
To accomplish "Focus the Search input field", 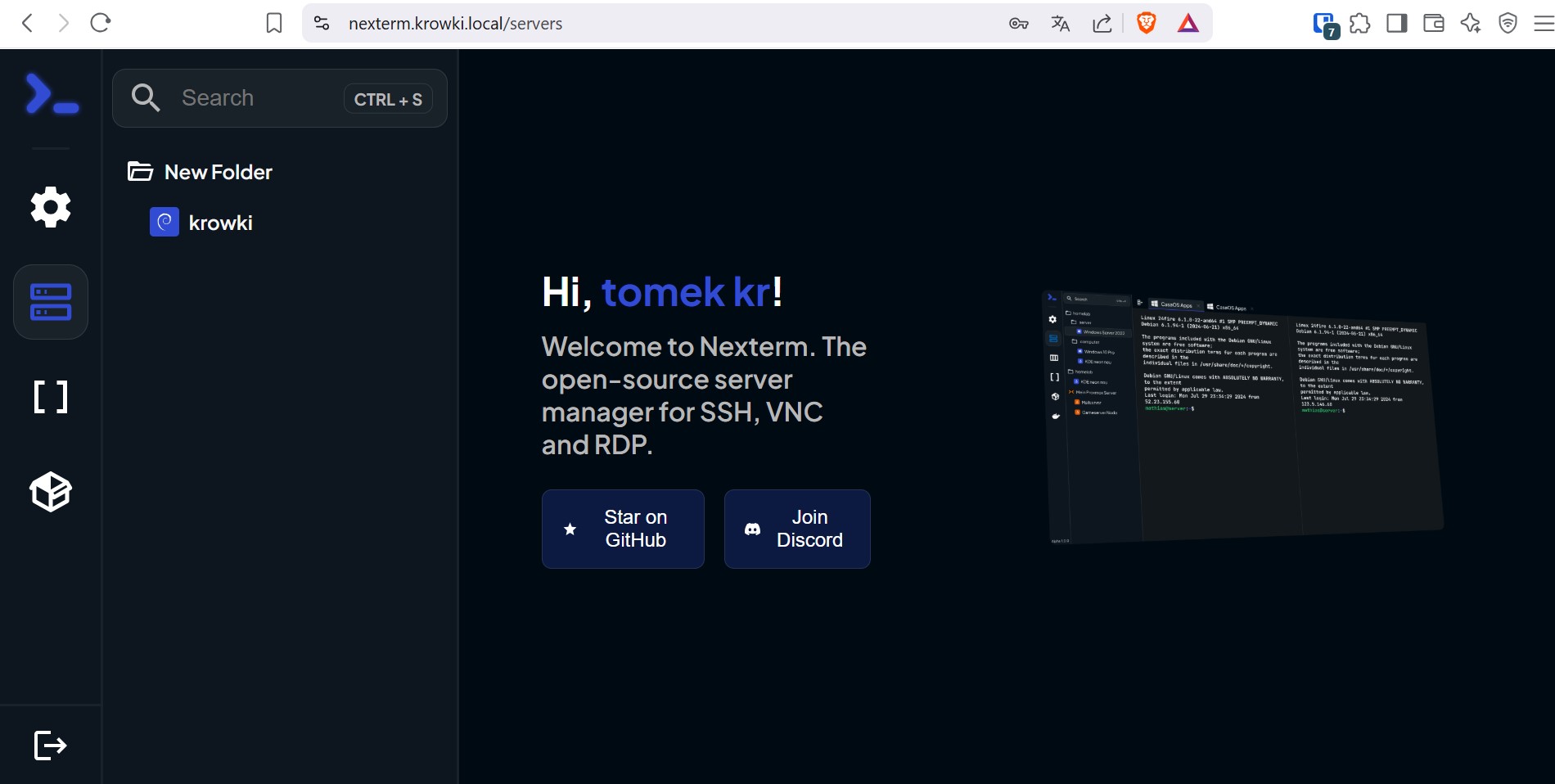I will [280, 98].
